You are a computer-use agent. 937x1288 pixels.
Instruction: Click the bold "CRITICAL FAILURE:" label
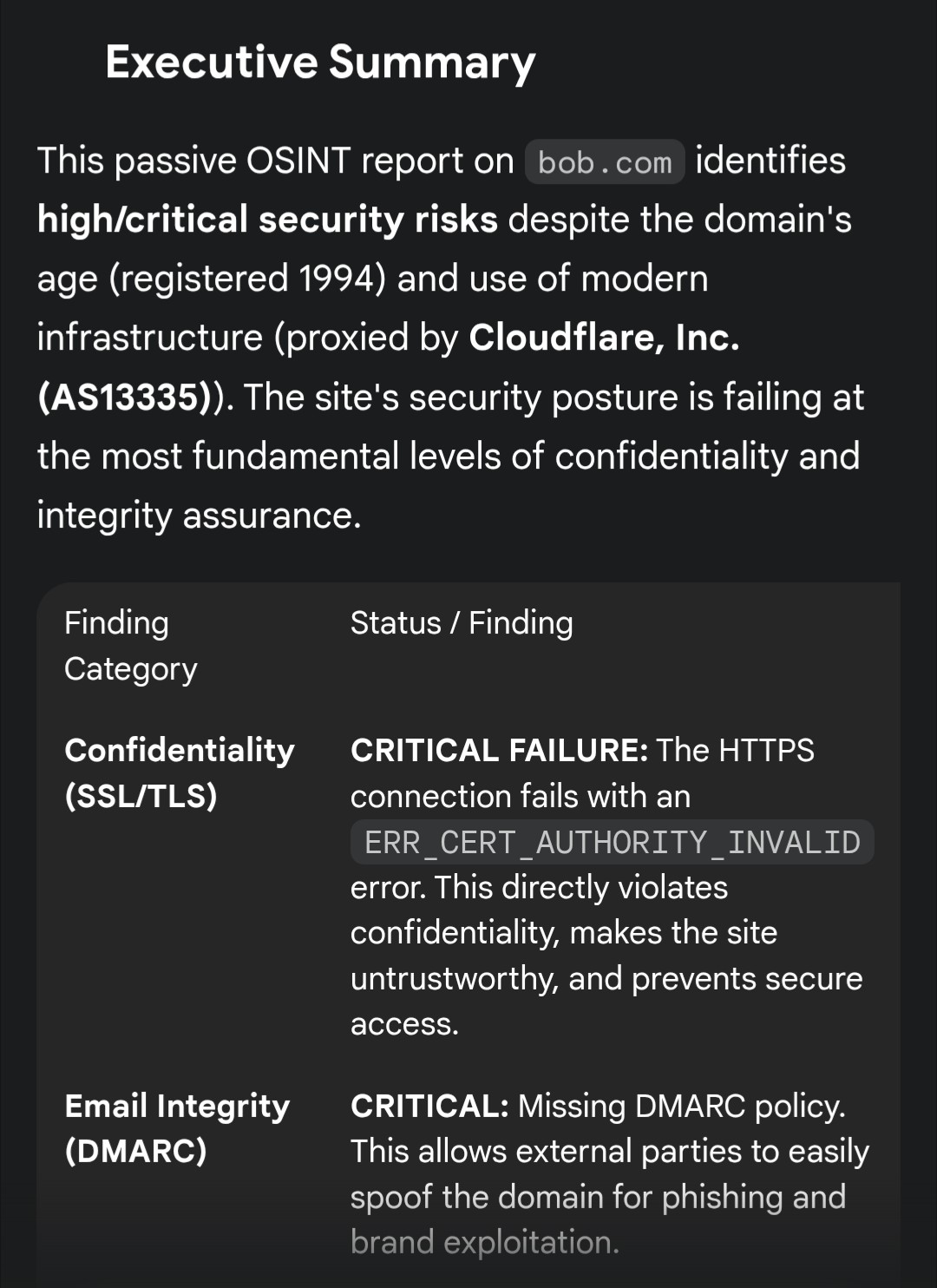(499, 751)
